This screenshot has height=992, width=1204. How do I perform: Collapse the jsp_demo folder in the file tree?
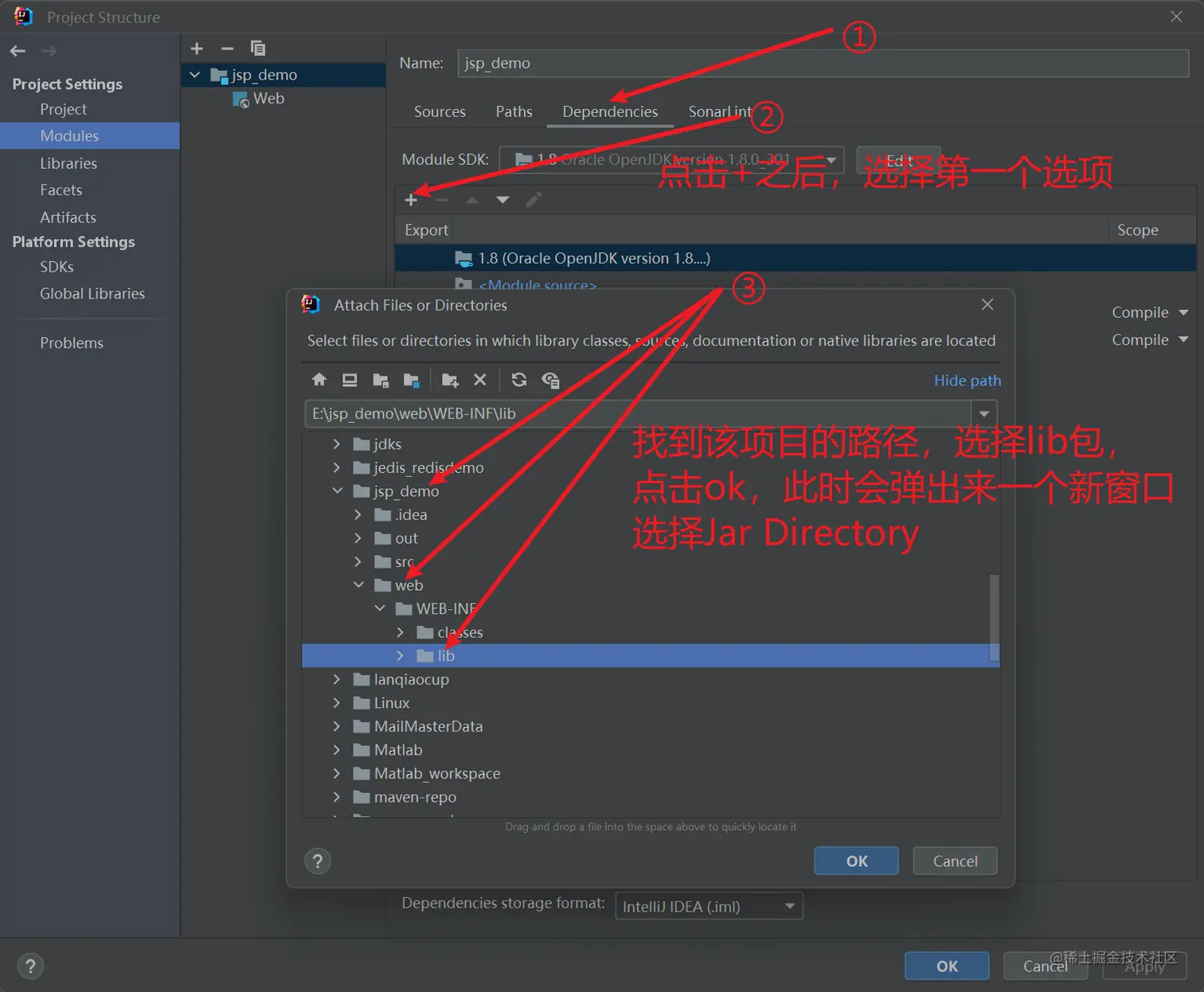tap(337, 491)
